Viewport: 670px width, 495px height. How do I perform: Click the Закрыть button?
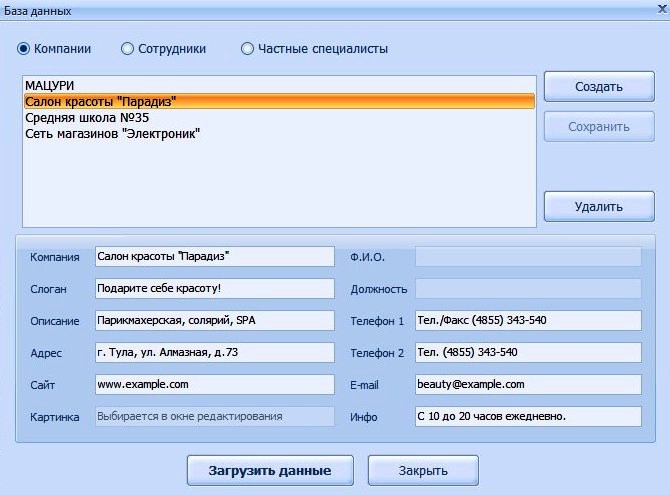point(423,471)
